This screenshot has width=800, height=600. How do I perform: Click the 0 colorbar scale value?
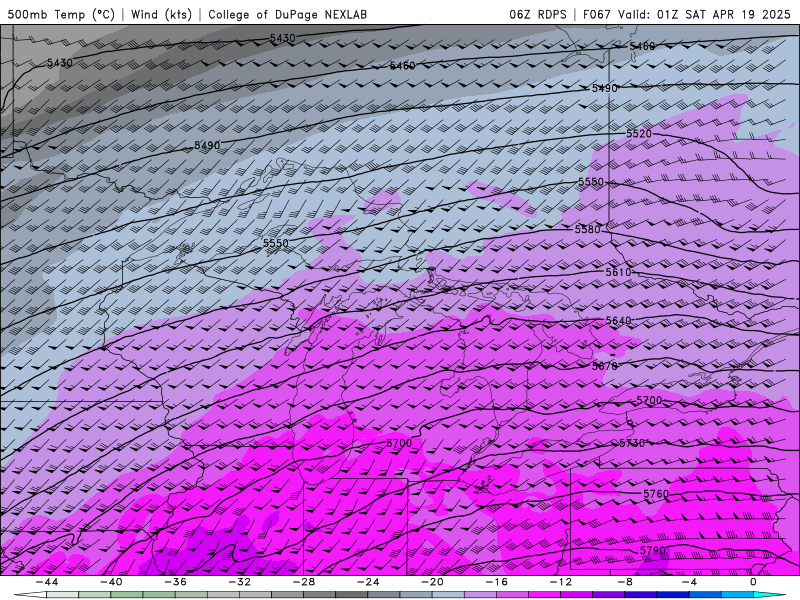point(754,582)
